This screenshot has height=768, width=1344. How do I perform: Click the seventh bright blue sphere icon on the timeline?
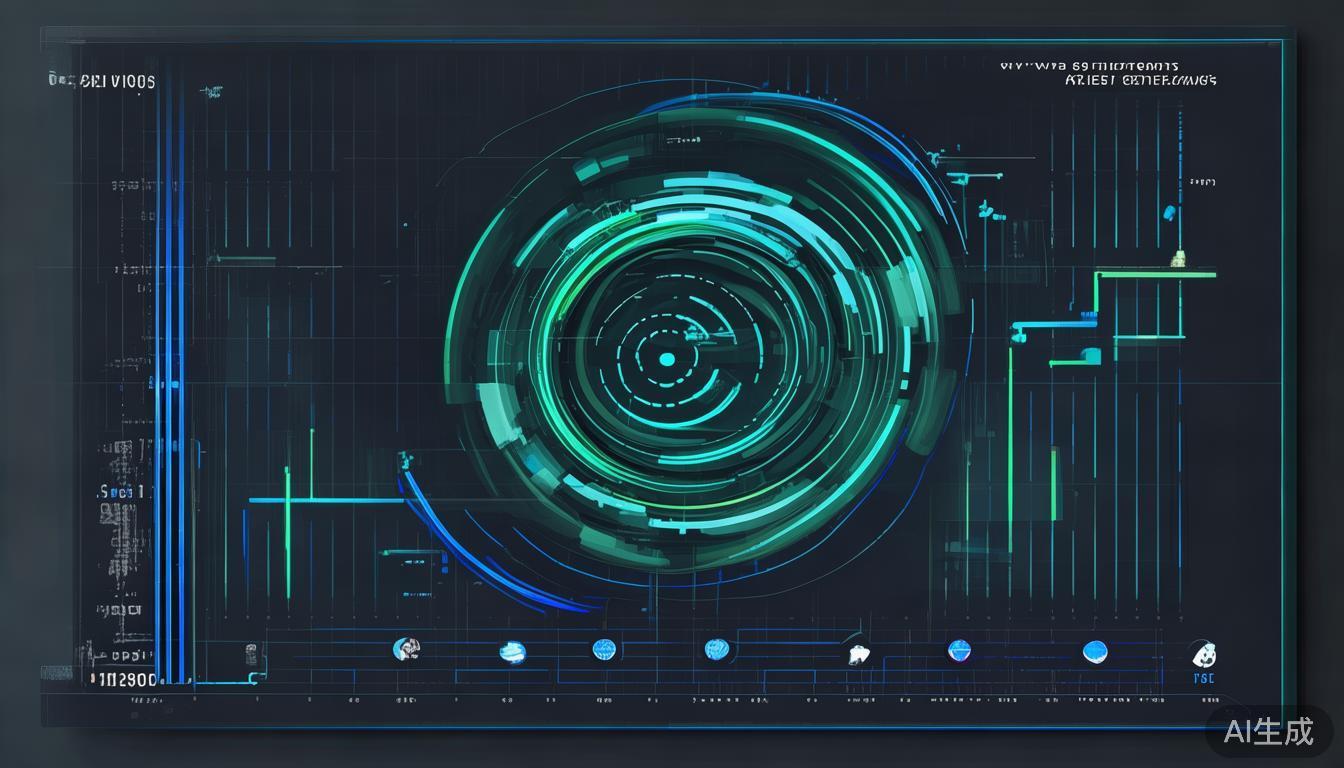click(x=1095, y=652)
